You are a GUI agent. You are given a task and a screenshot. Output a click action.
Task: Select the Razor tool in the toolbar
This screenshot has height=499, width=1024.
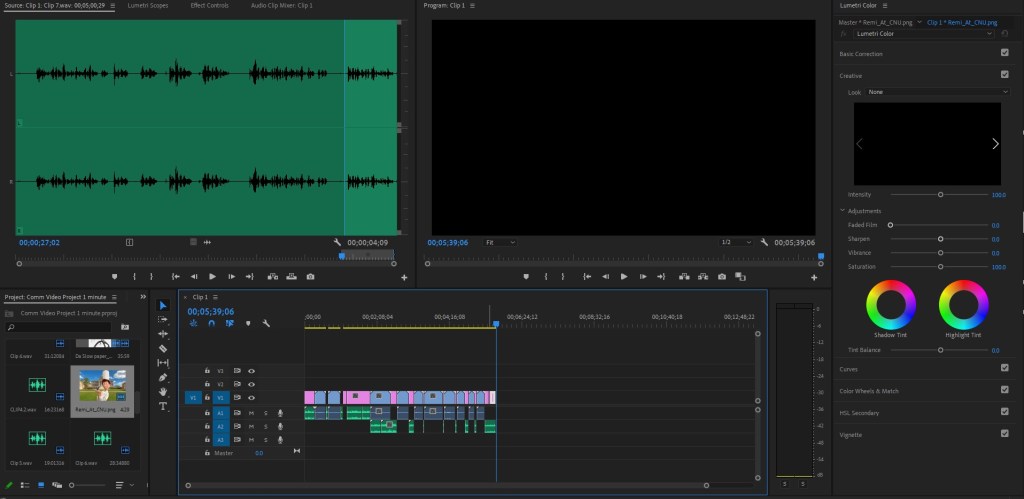point(163,348)
